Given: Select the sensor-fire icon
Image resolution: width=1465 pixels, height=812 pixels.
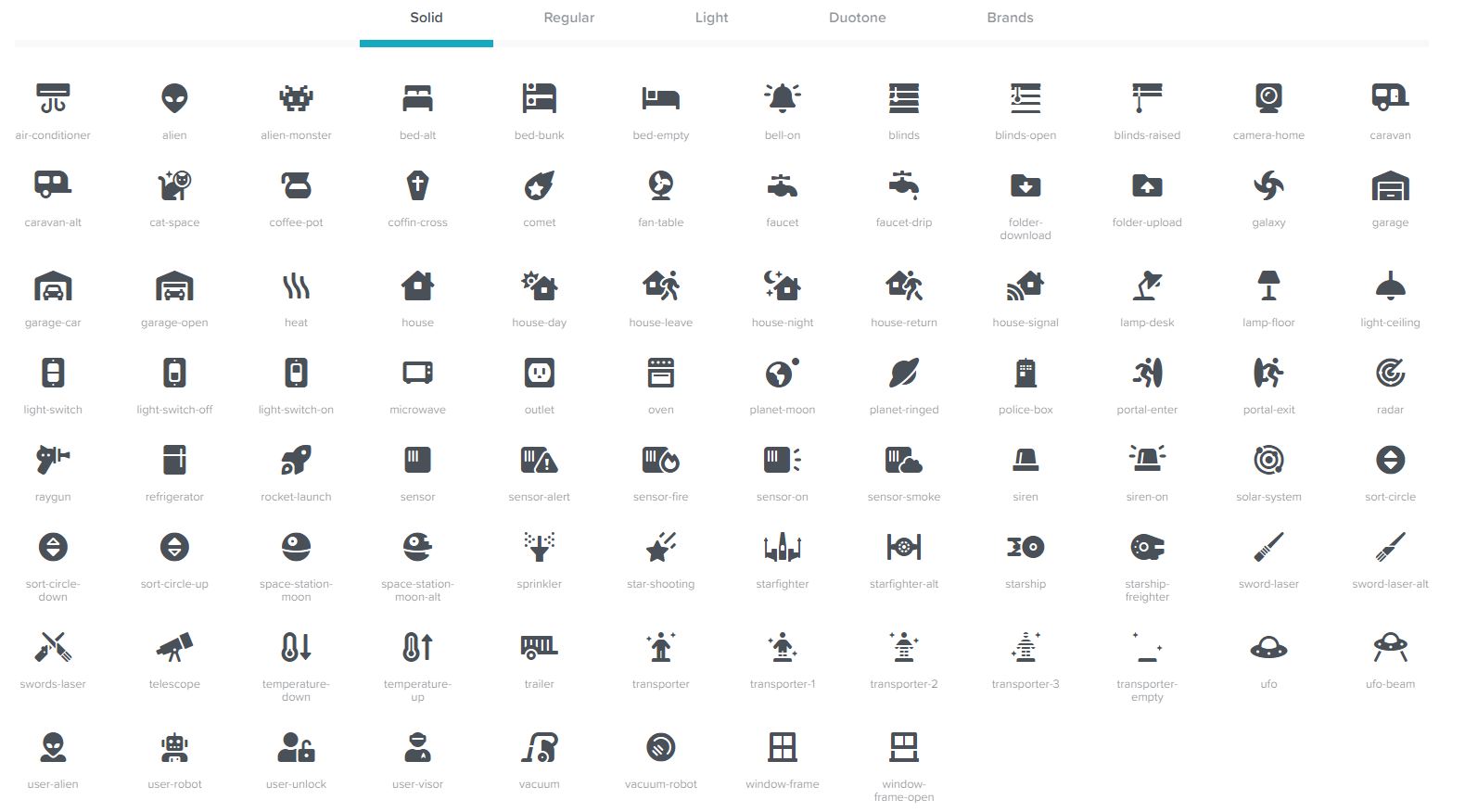Looking at the screenshot, I should pos(661,460).
